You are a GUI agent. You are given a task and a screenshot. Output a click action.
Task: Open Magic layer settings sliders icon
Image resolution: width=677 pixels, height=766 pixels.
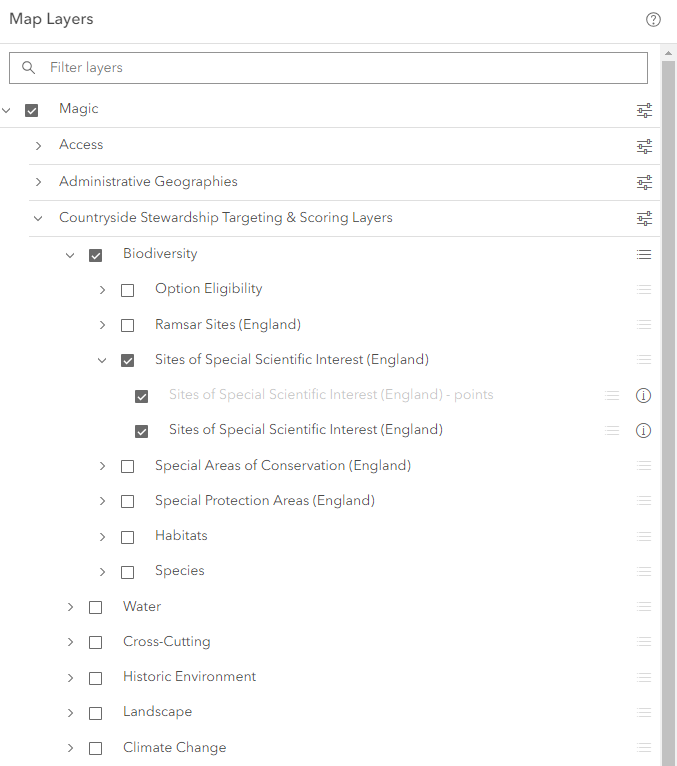(x=644, y=110)
